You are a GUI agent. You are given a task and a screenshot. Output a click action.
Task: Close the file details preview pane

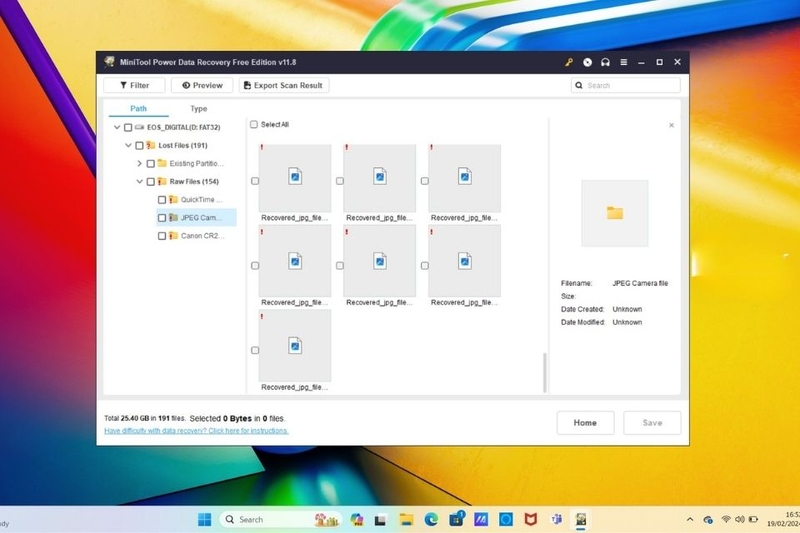tap(671, 125)
